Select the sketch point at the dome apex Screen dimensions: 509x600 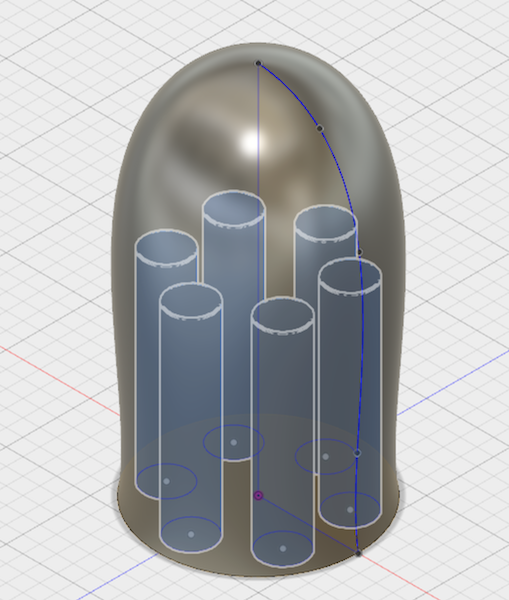click(x=258, y=63)
